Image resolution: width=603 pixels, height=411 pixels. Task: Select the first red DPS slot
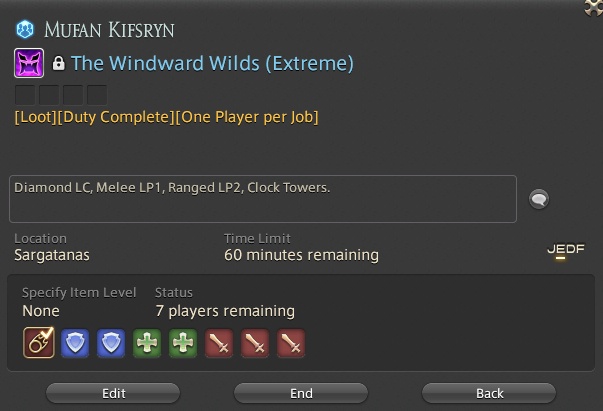tap(219, 343)
